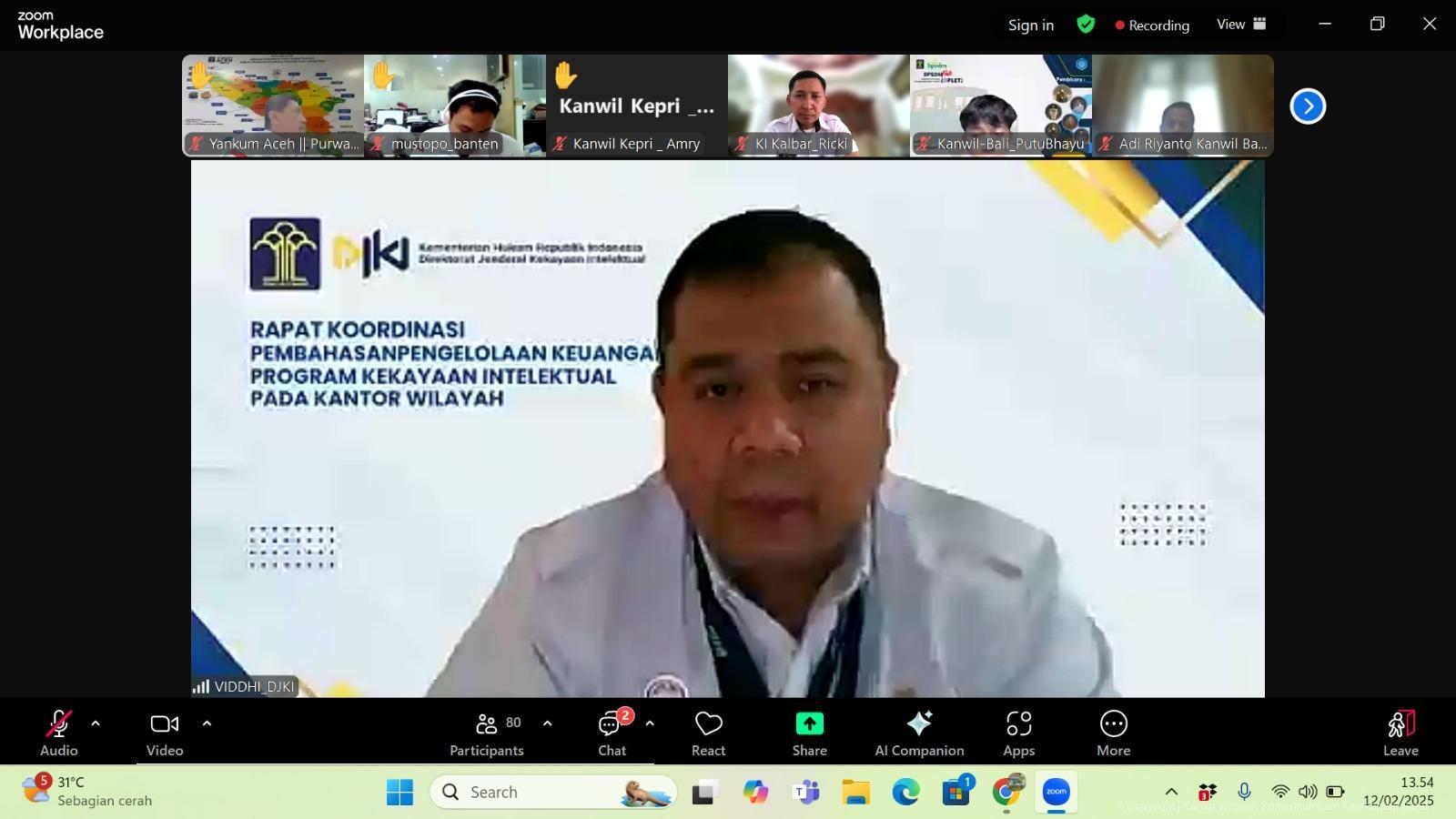Click the green encryption shield icon

(1086, 25)
